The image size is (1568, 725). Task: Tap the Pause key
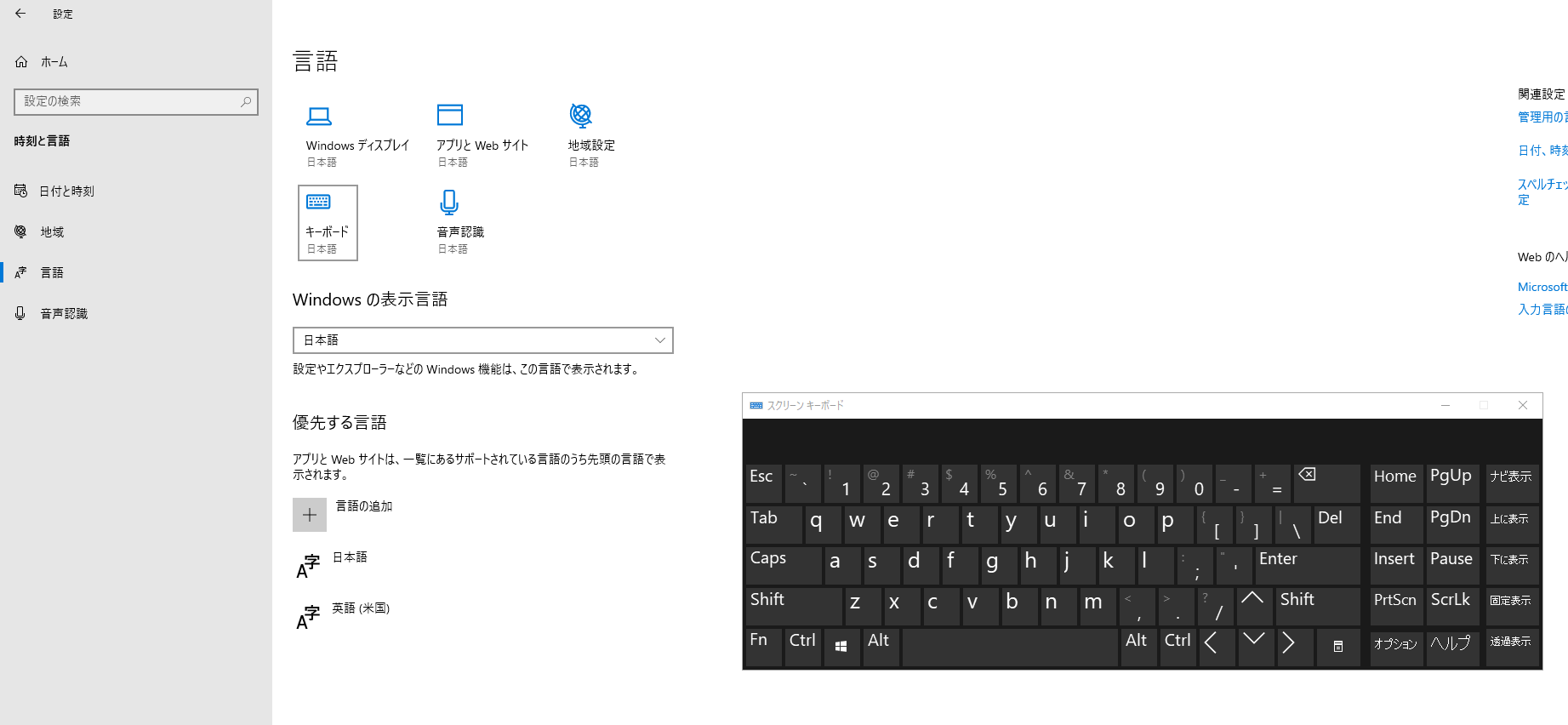pos(1452,566)
